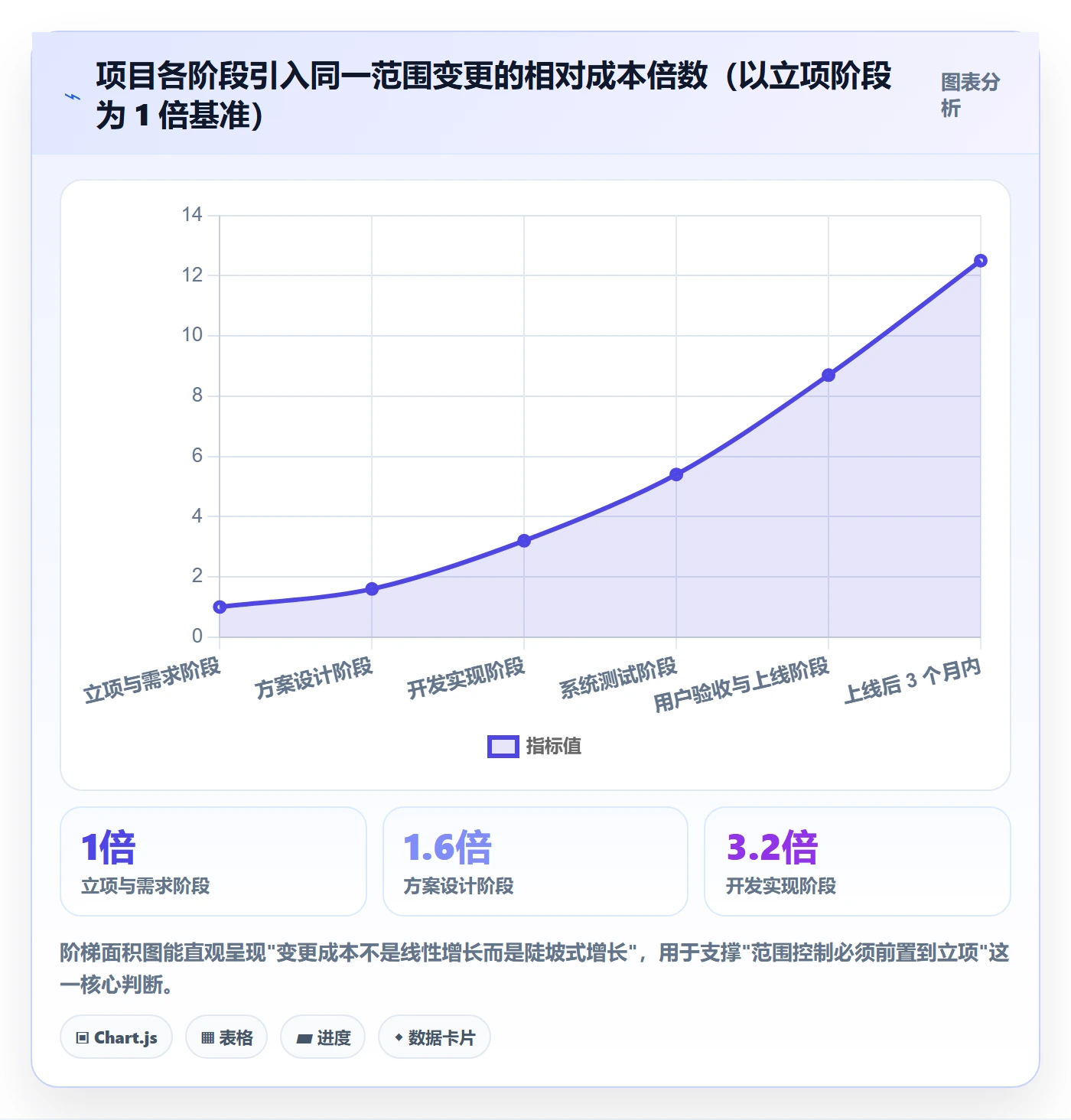Click the y-axis value 14
This screenshot has height=1120, width=1071.
point(192,215)
